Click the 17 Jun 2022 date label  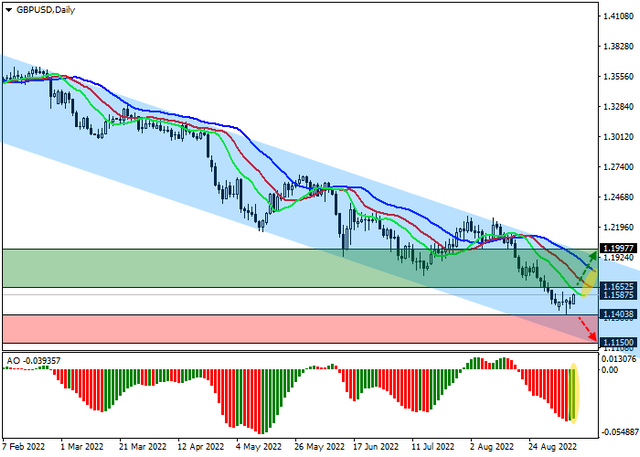[376, 447]
